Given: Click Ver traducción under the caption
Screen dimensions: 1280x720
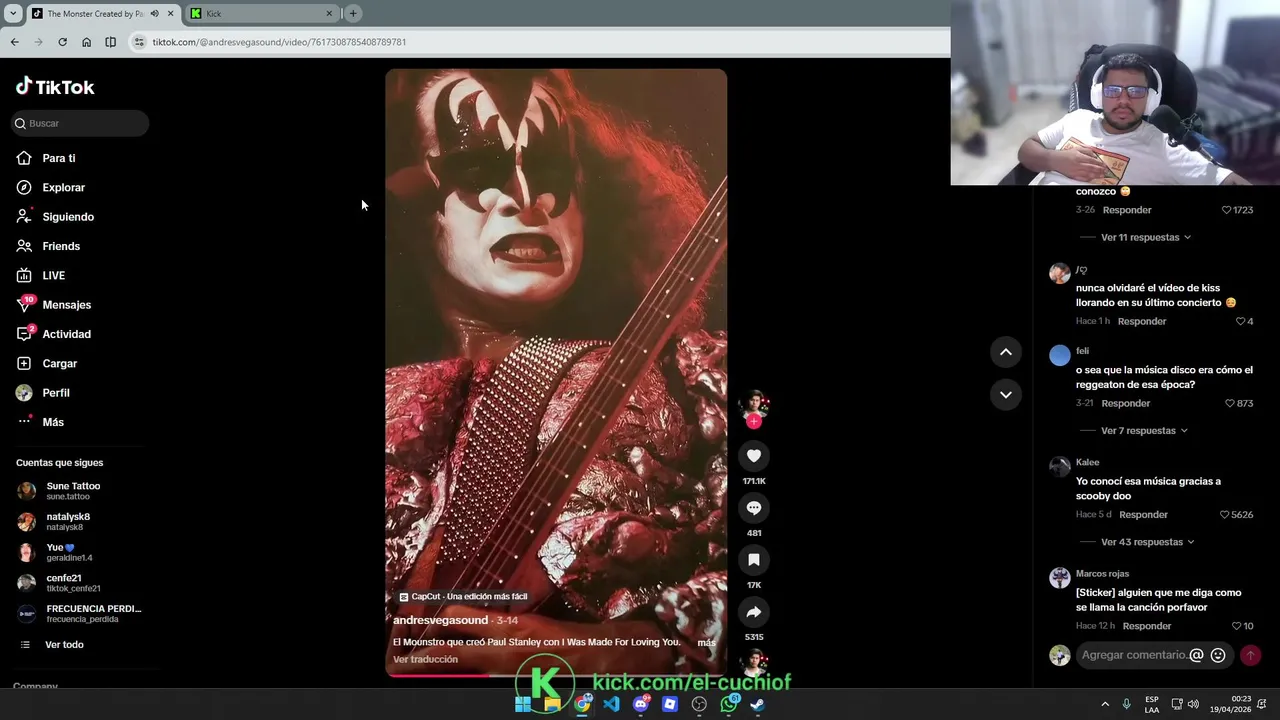Looking at the screenshot, I should pos(425,660).
